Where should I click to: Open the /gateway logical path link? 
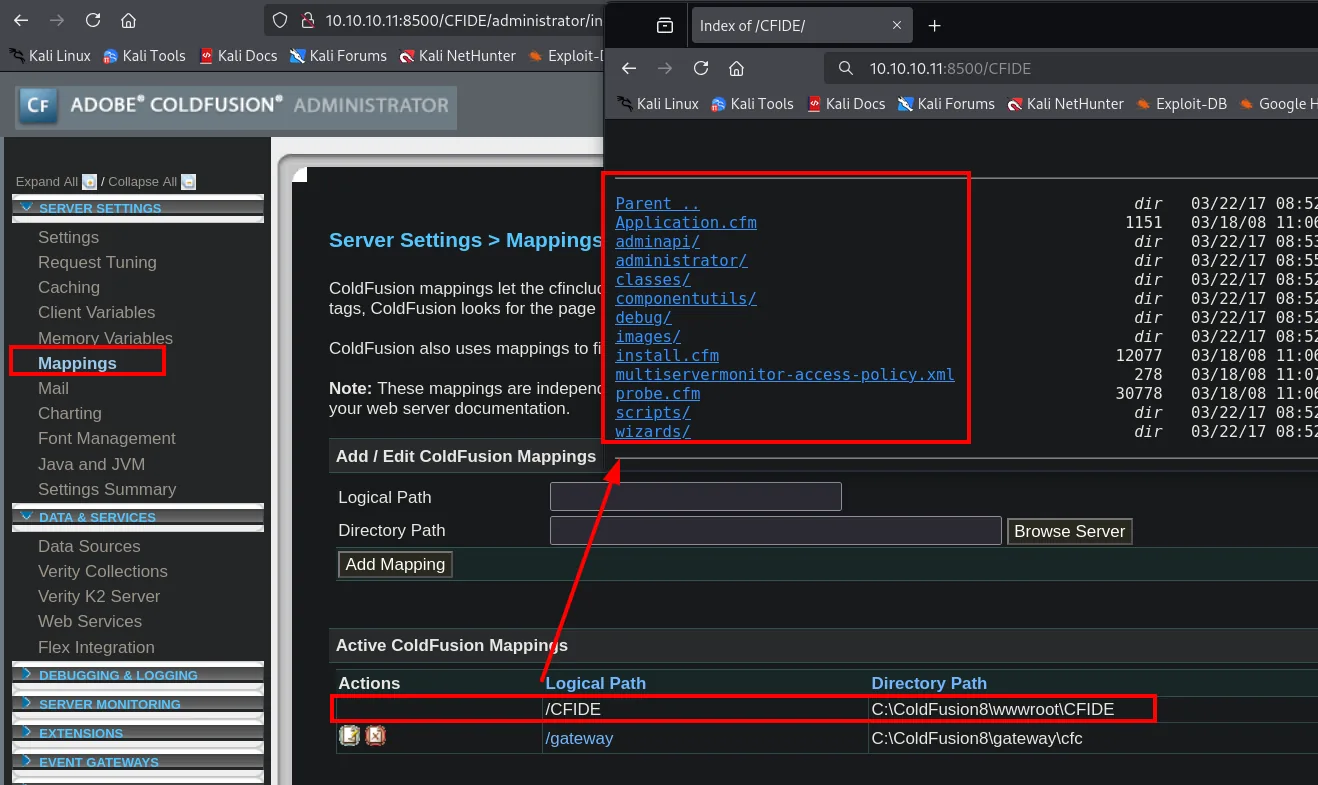579,738
